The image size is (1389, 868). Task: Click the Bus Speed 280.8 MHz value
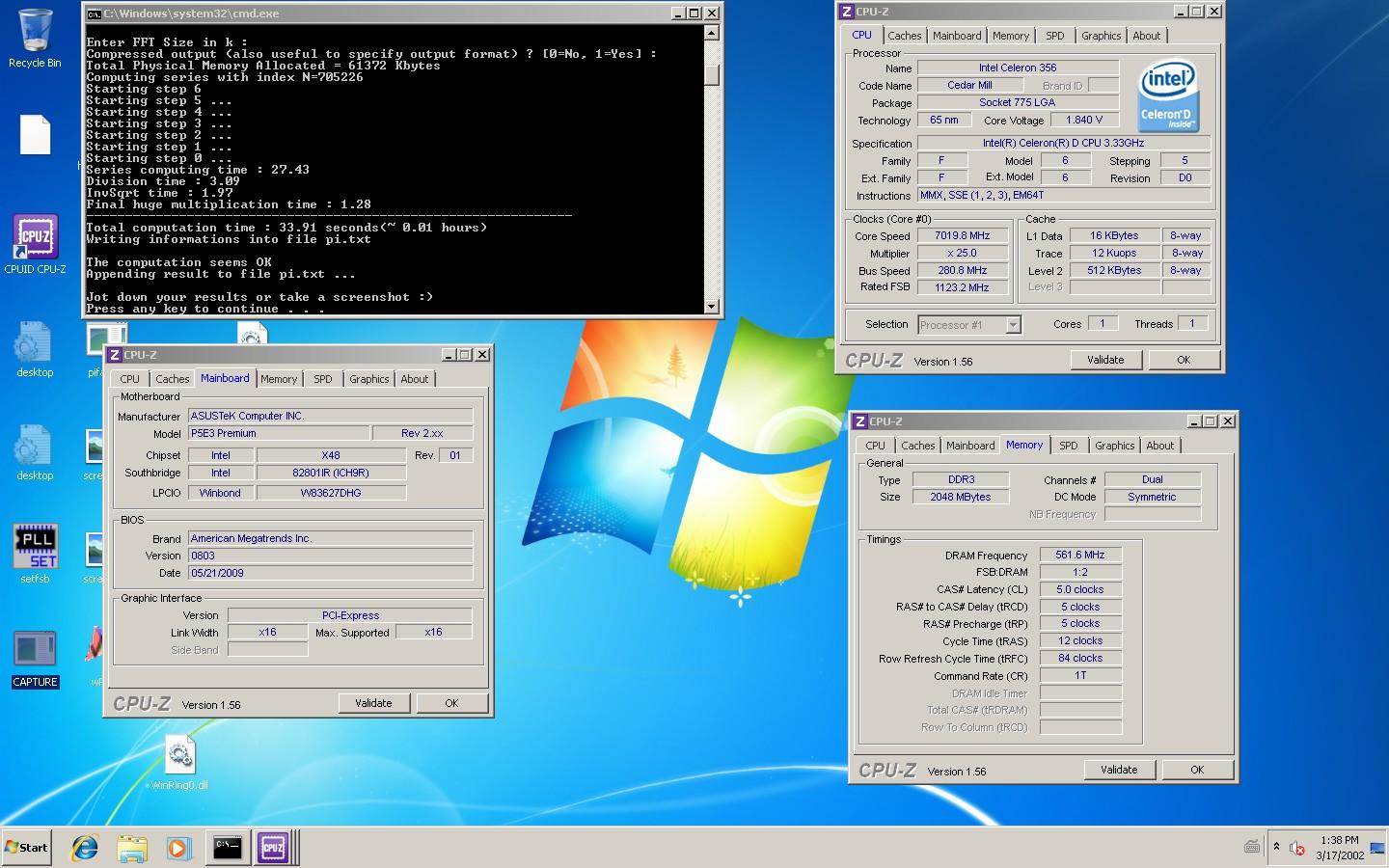pos(963,270)
